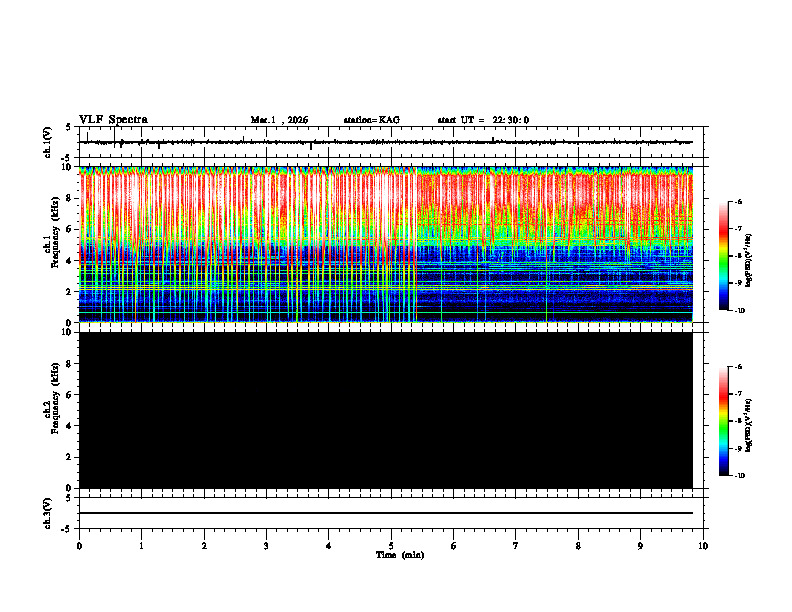The image size is (792, 612).
Task: Click the flat ch.3 voltage trace line
Action: coord(386,513)
